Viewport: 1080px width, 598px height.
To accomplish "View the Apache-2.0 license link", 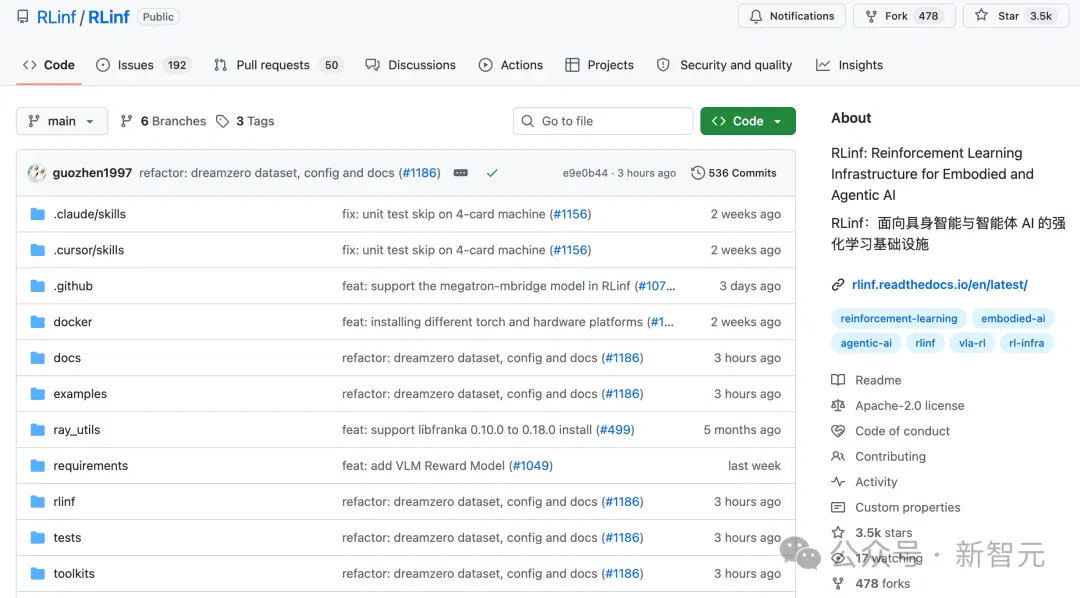I will point(909,406).
